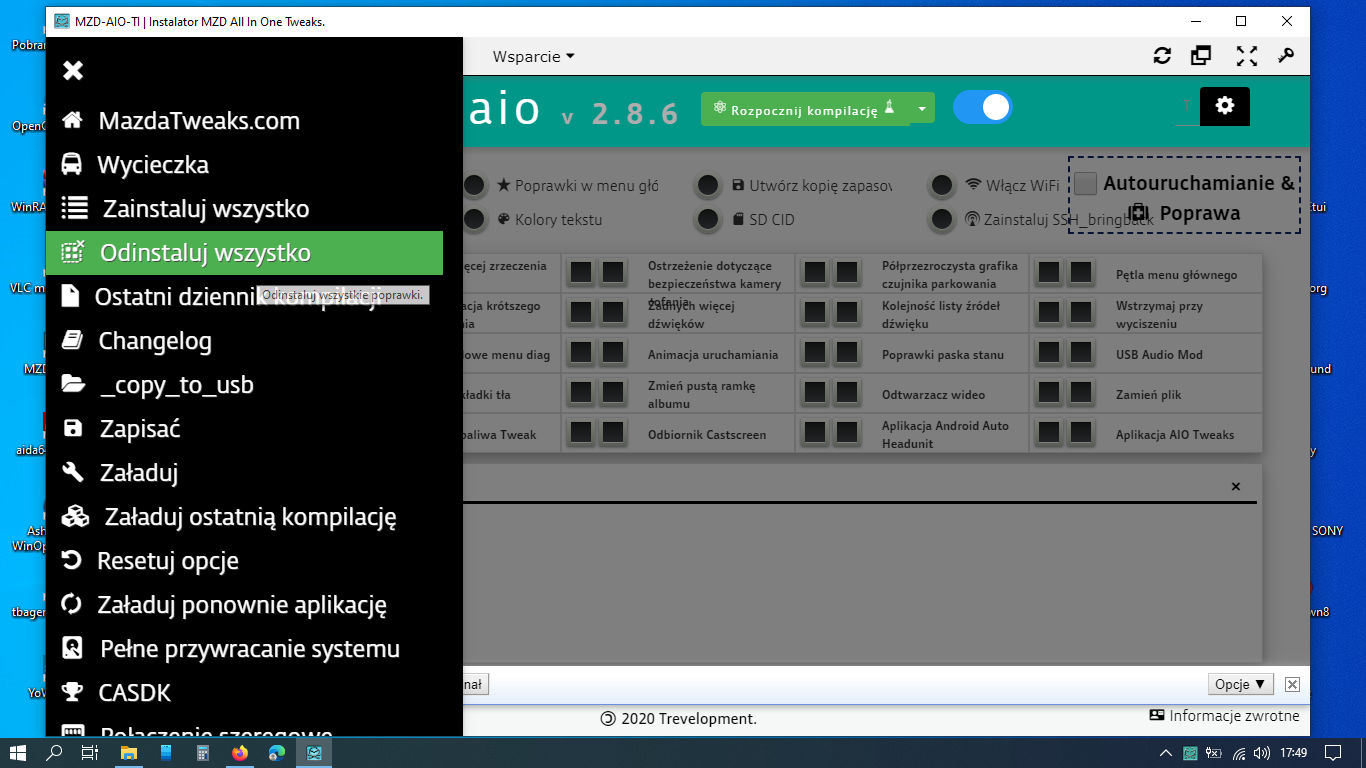Expand the dropdown arrow beside Rozpocznij kompilację

click(922, 108)
